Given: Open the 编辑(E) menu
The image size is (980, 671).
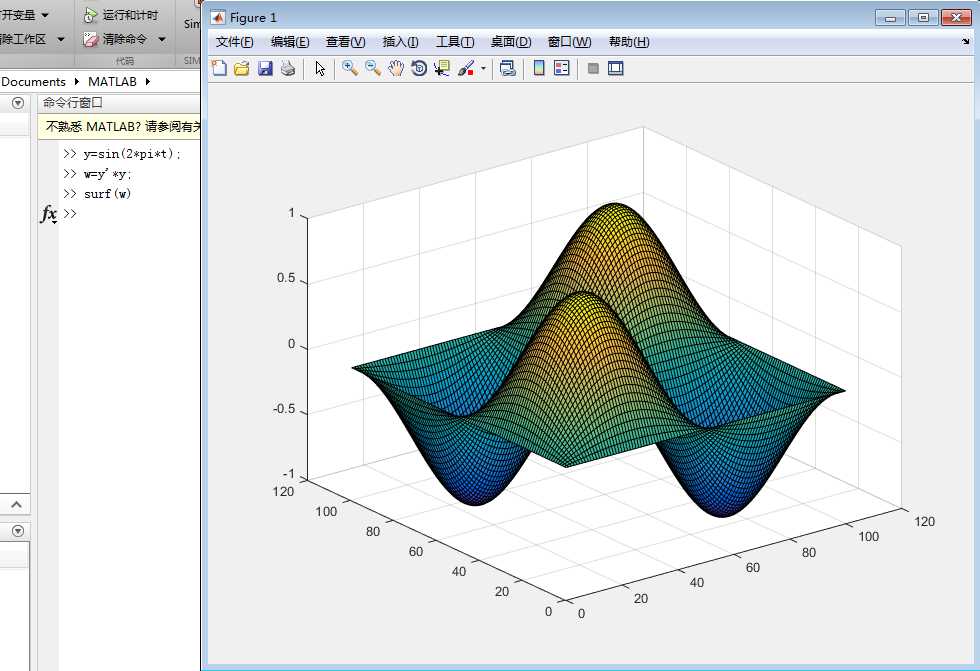Looking at the screenshot, I should pyautogui.click(x=290, y=42).
